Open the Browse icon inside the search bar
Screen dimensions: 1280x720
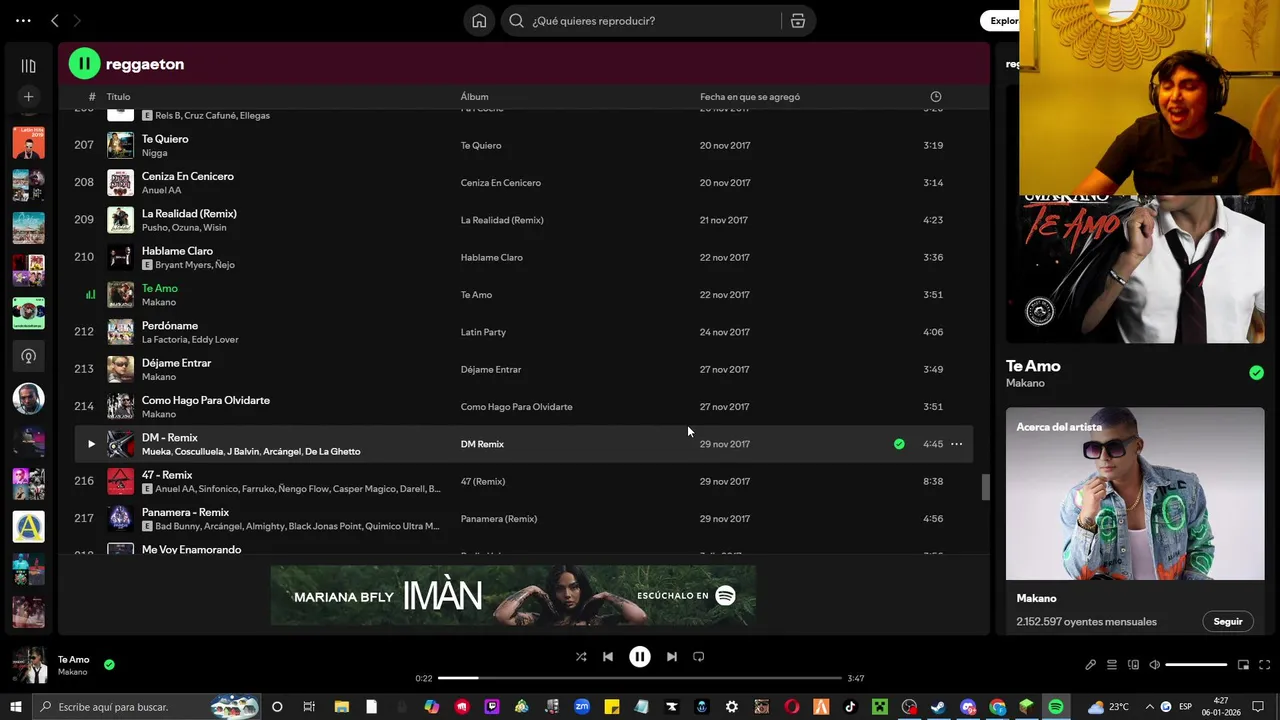coord(798,21)
